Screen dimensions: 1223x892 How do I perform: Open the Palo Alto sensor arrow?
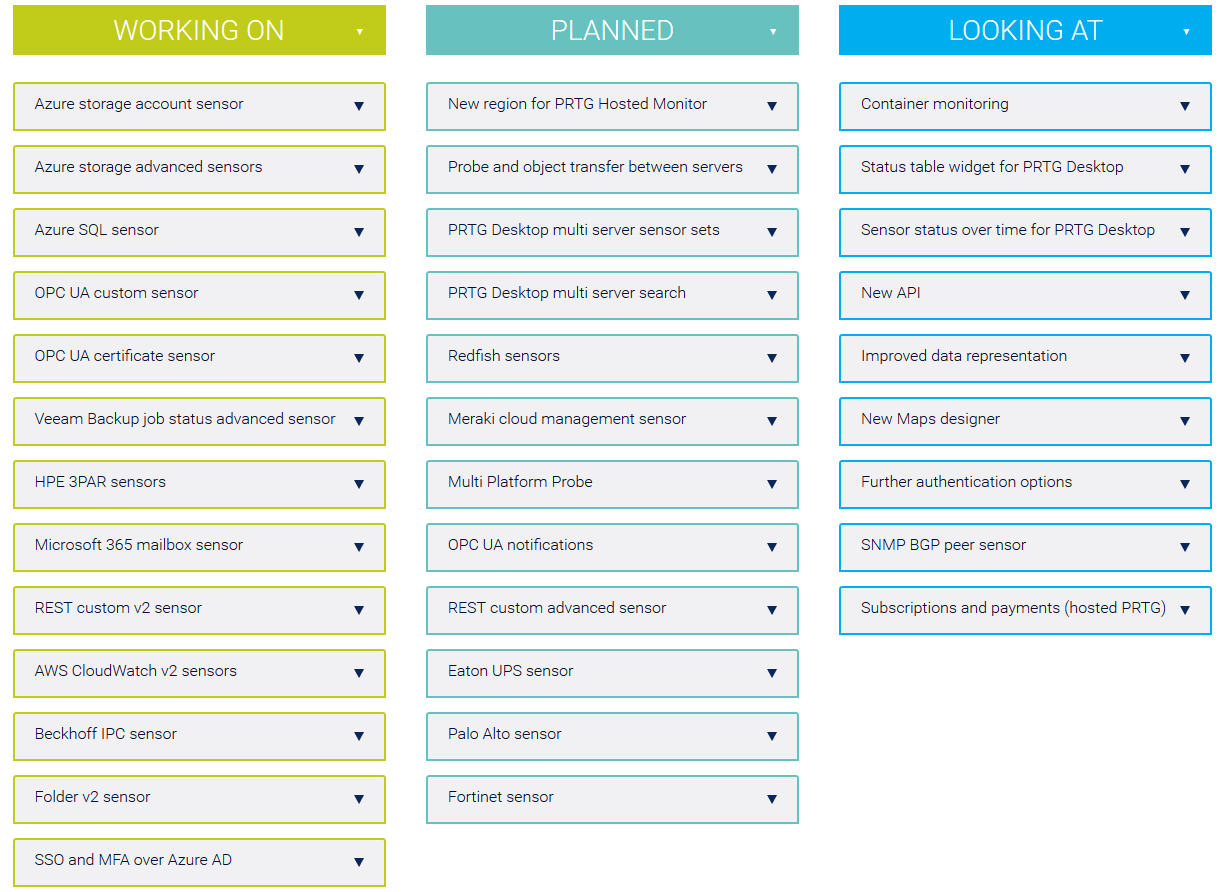coord(772,736)
